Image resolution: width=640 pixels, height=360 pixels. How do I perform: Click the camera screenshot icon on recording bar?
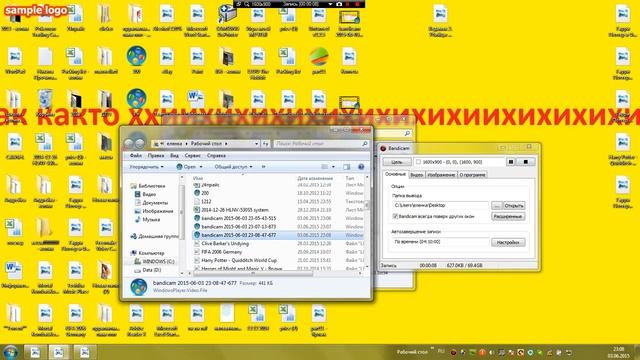(x=339, y=4)
